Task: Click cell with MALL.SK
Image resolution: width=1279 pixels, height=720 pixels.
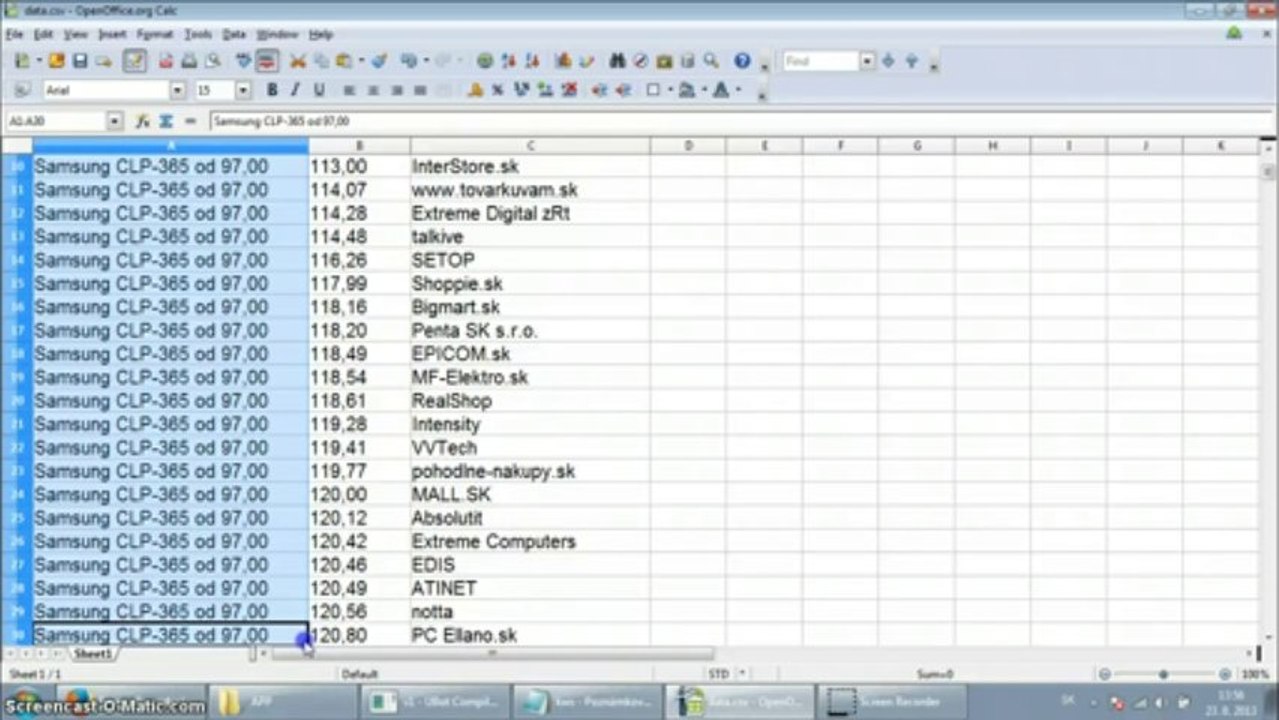Action: click(530, 495)
